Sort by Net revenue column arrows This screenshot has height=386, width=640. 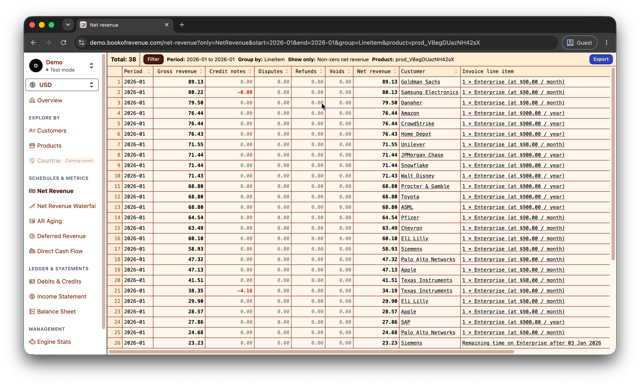[395, 71]
